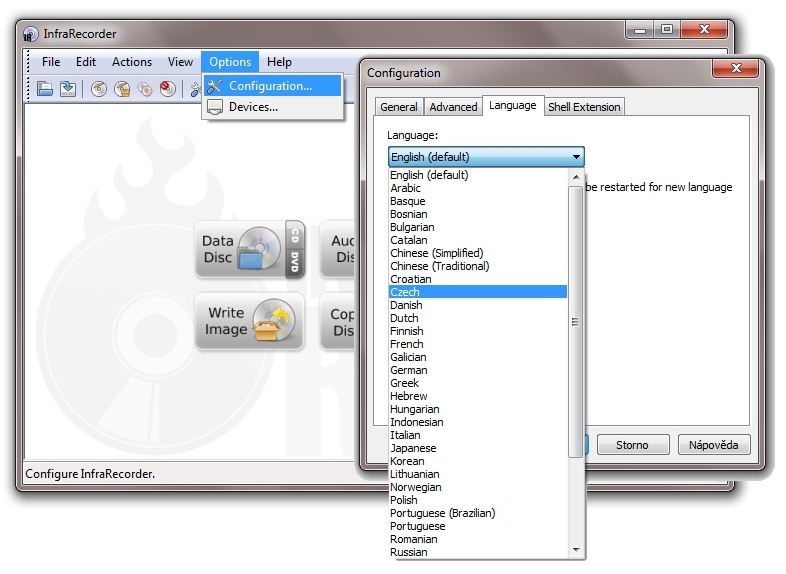Click the language list scroll up arrow
Viewport: 786px width, 574px height.
tap(576, 177)
